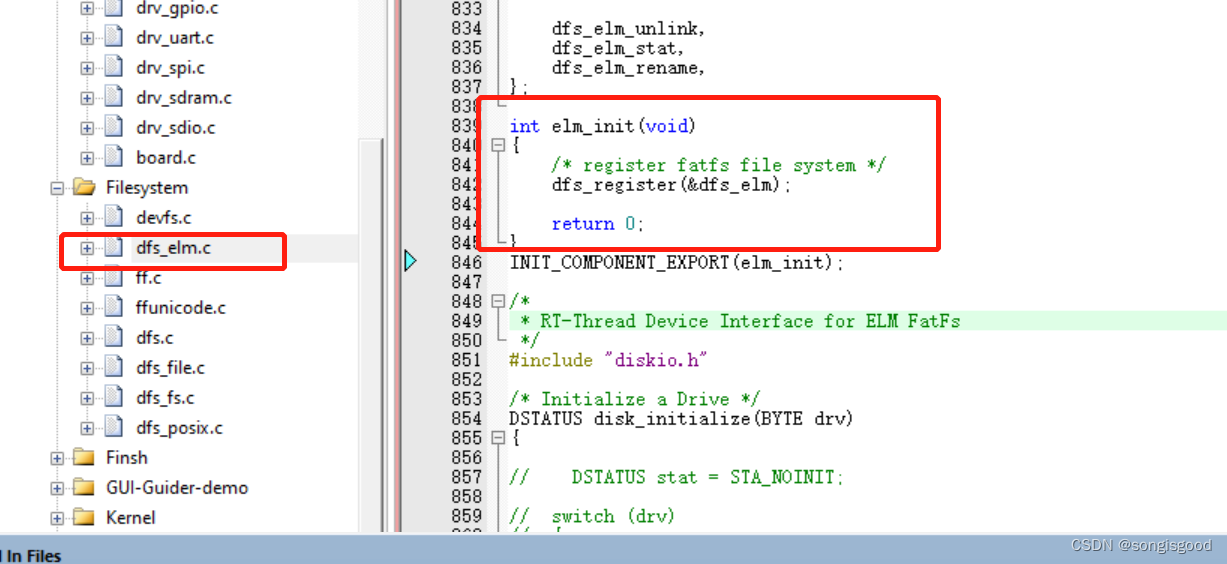
Task: Click the Filesystem folder icon
Action: point(84,187)
